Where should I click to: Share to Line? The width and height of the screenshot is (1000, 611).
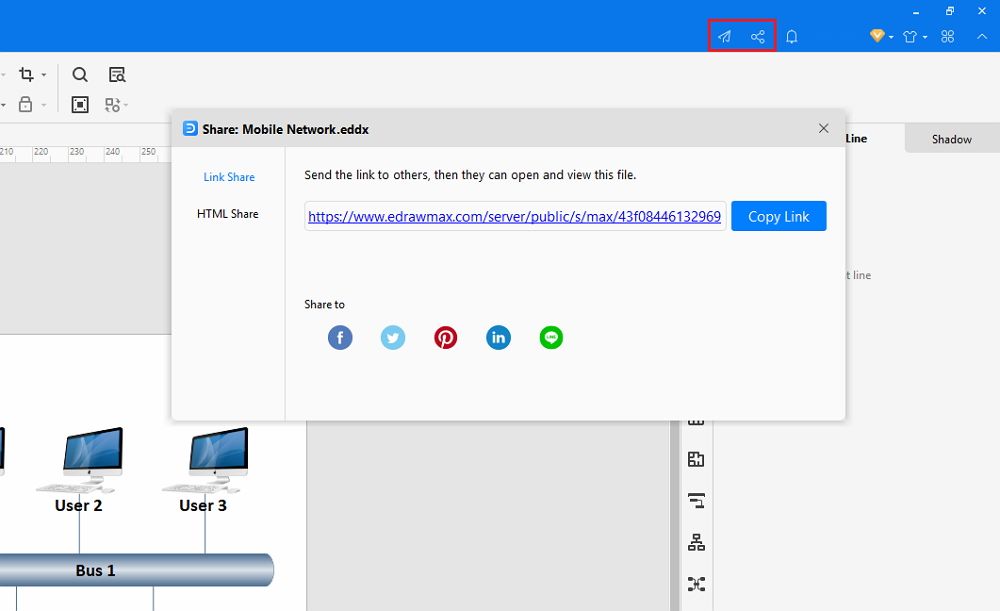pos(551,337)
